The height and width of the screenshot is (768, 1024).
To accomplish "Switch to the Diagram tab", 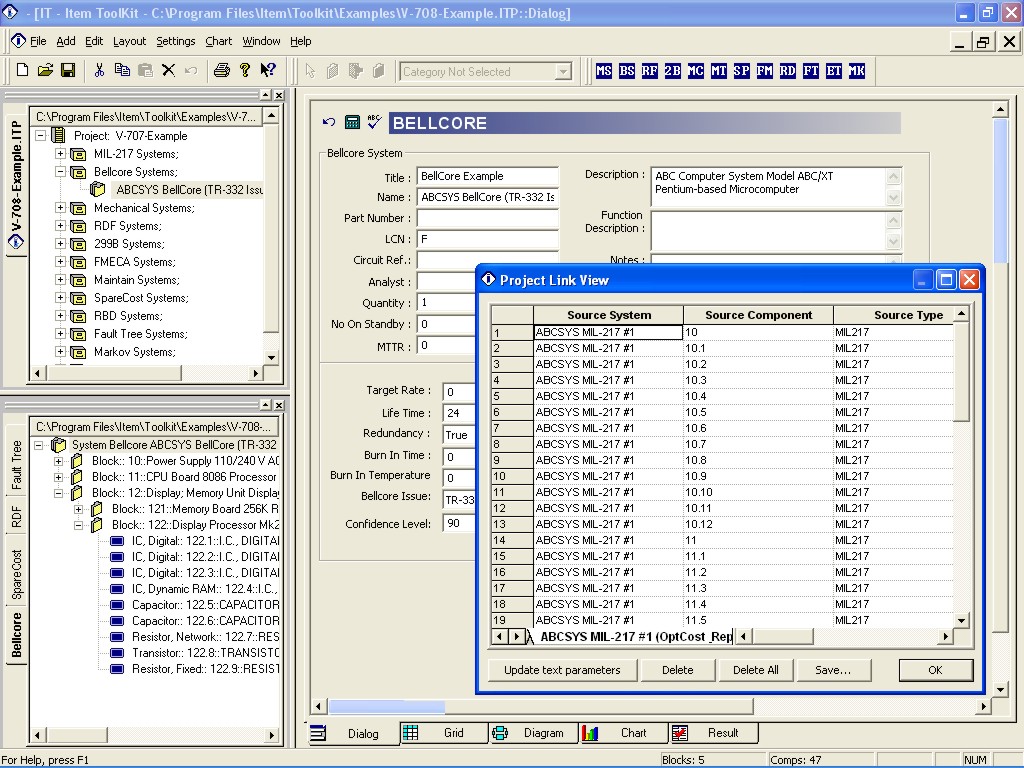I will tap(534, 733).
